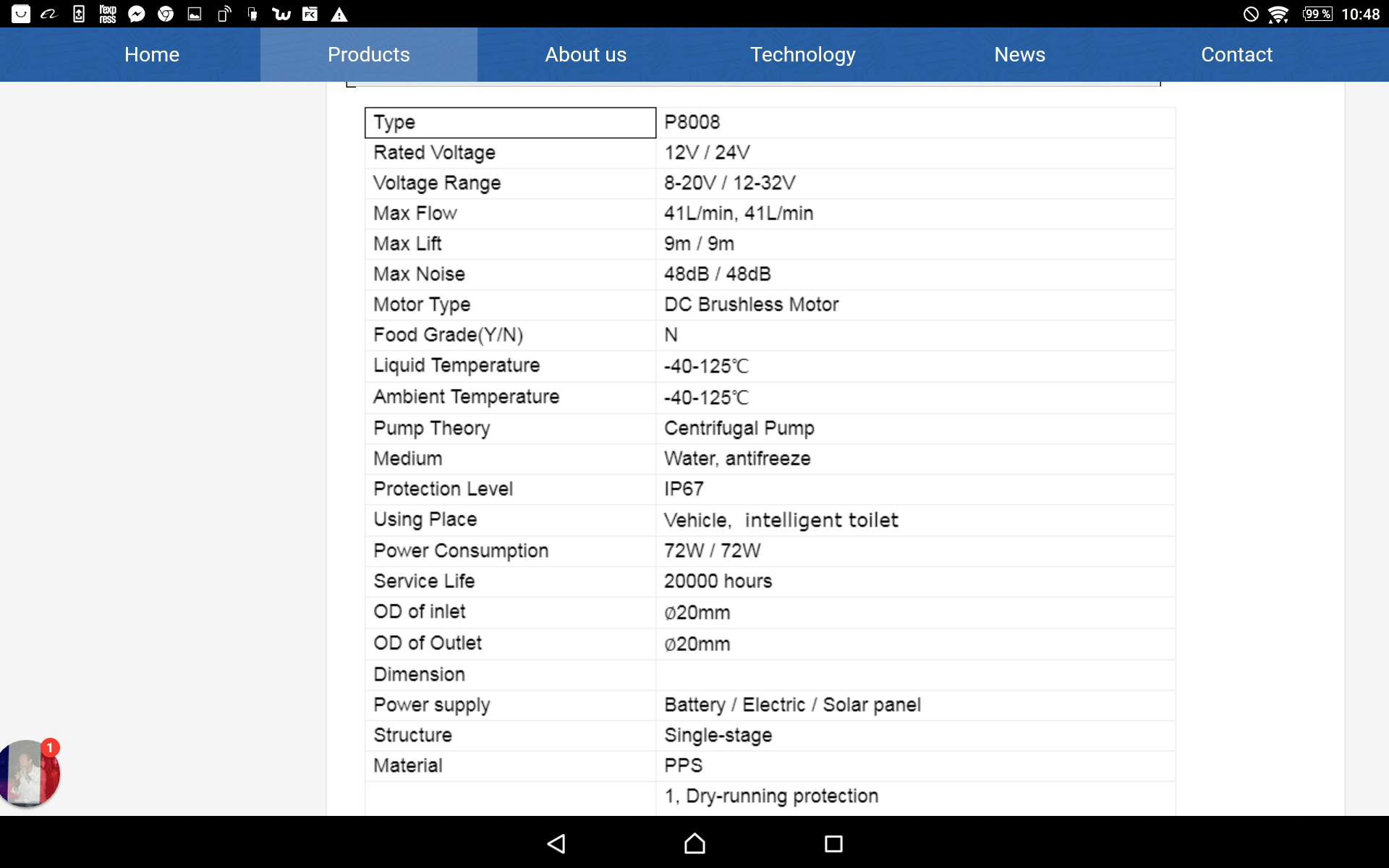Go to the Contact page
The image size is (1389, 868).
[x=1237, y=54]
